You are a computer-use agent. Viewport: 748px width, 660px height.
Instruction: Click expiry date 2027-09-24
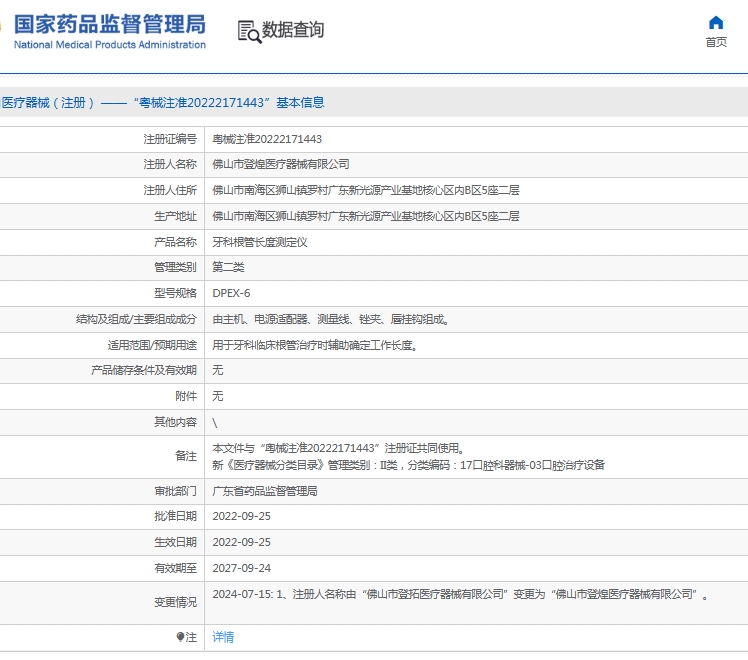(x=241, y=568)
